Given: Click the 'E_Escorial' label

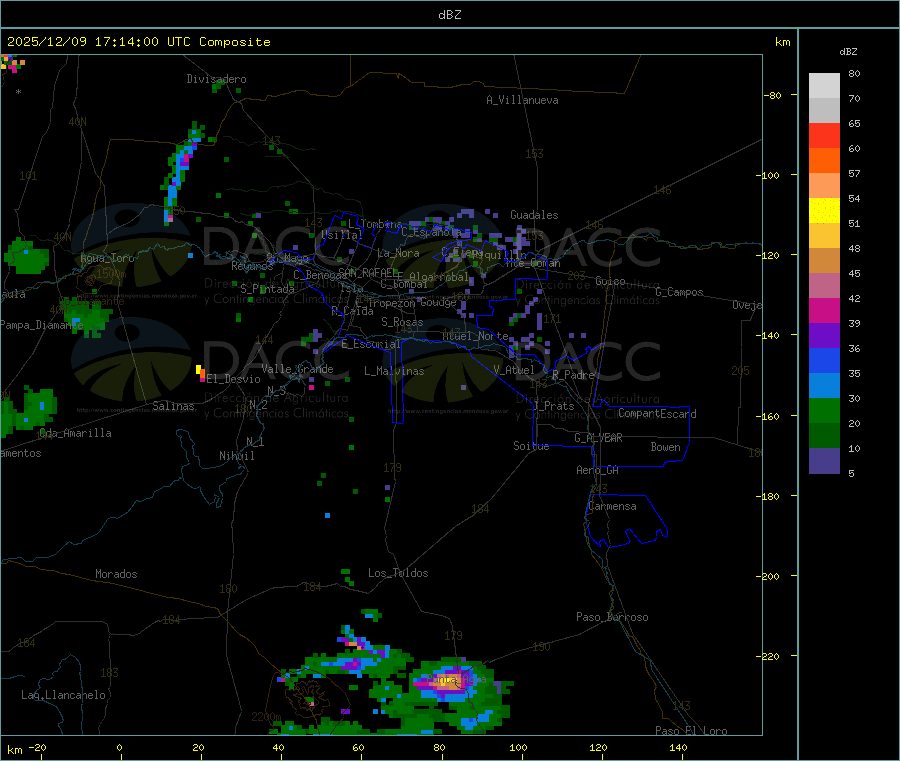Looking at the screenshot, I should pyautogui.click(x=371, y=344).
